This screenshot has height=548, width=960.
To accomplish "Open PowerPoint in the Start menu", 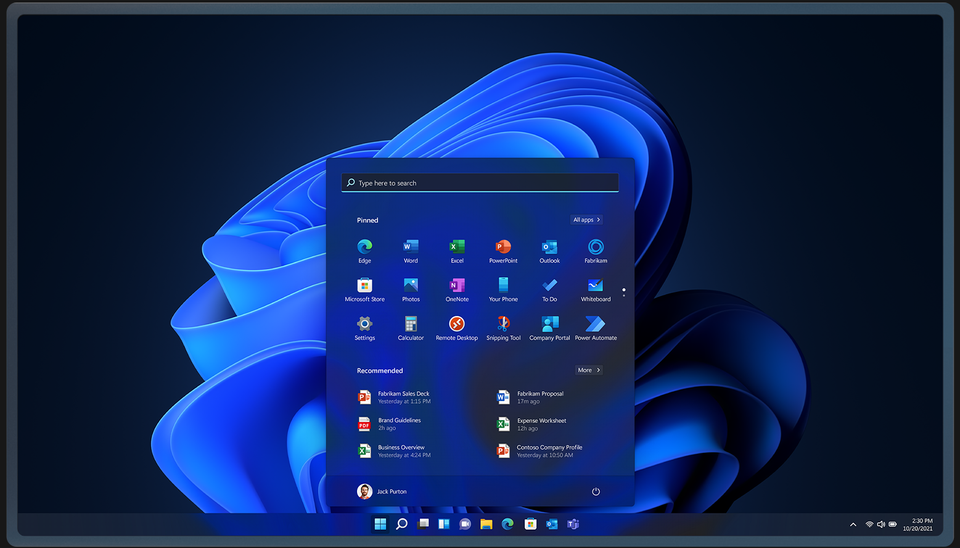I will pyautogui.click(x=503, y=247).
